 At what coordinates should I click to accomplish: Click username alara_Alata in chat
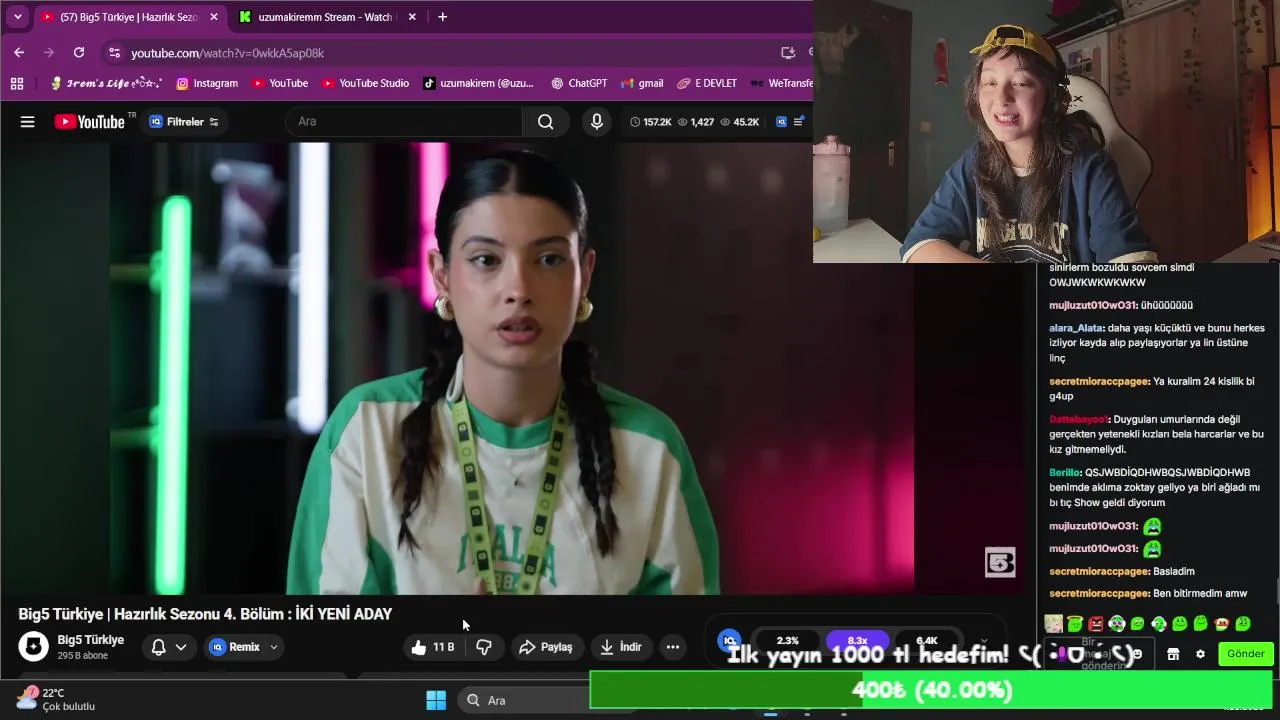click(x=1077, y=328)
